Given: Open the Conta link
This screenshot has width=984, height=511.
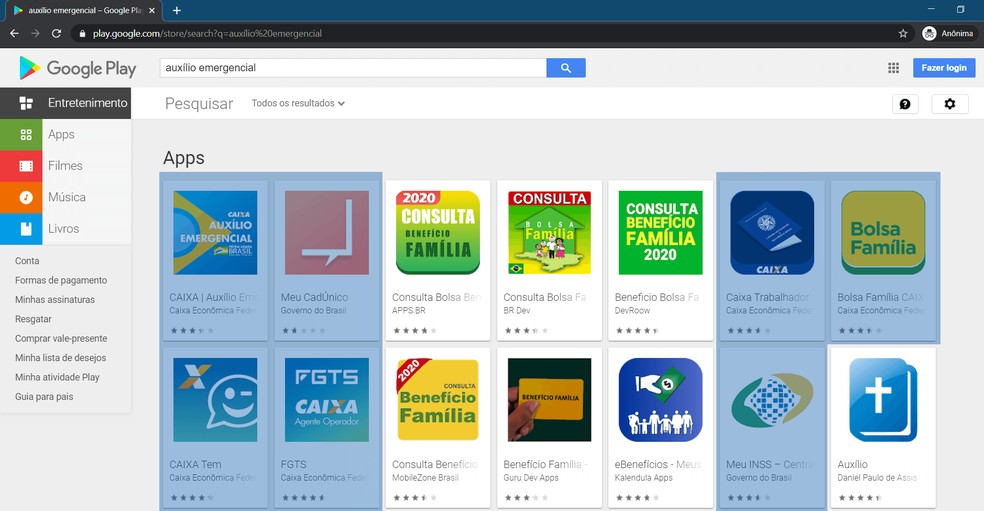Looking at the screenshot, I should pyautogui.click(x=27, y=261).
